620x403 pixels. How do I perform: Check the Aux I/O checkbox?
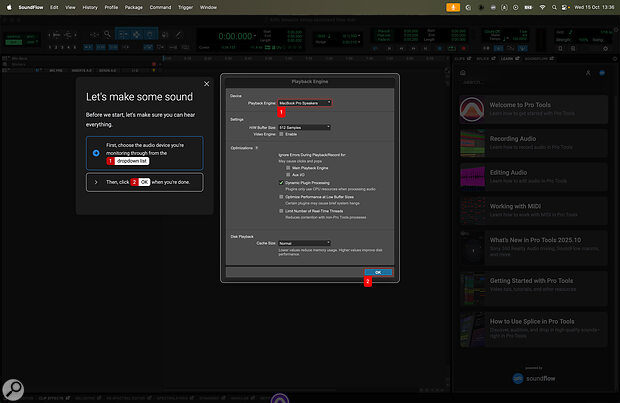tap(288, 174)
